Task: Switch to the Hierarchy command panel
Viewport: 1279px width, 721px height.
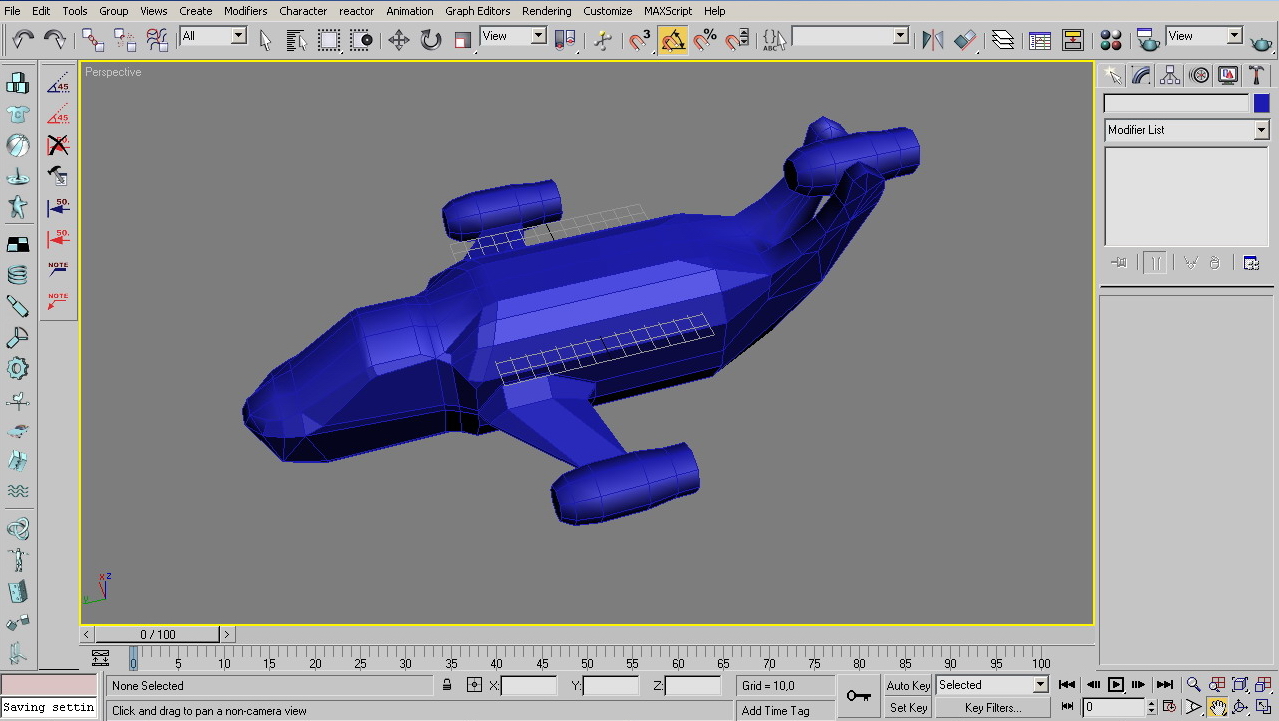Action: click(1170, 75)
